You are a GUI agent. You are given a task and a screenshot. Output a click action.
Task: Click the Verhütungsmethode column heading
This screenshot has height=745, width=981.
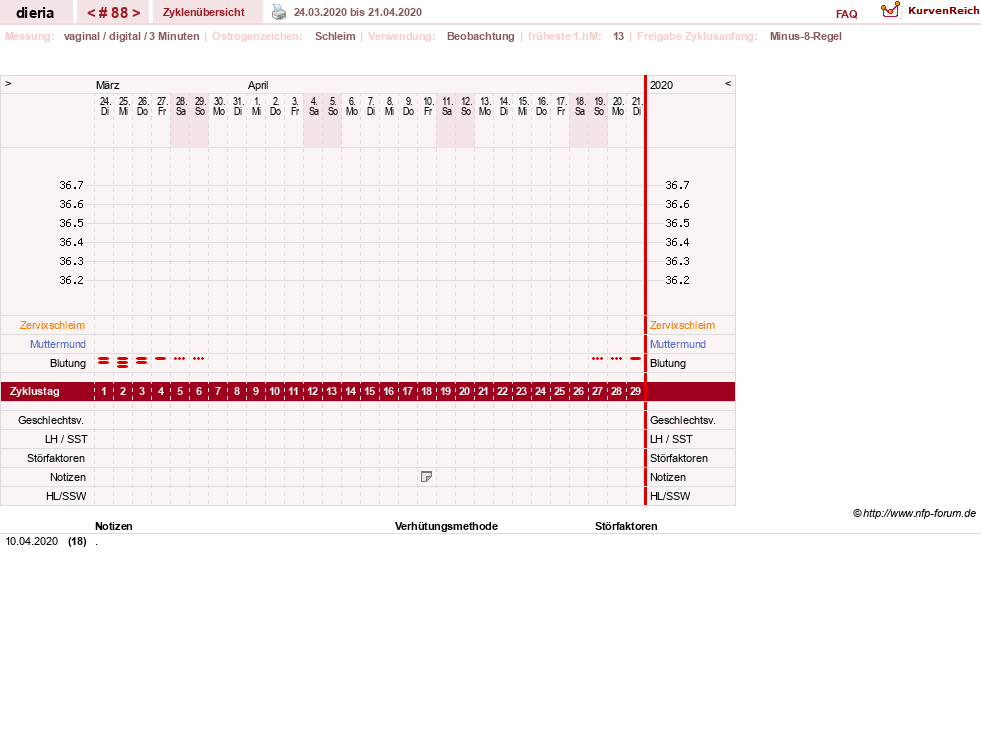point(446,526)
